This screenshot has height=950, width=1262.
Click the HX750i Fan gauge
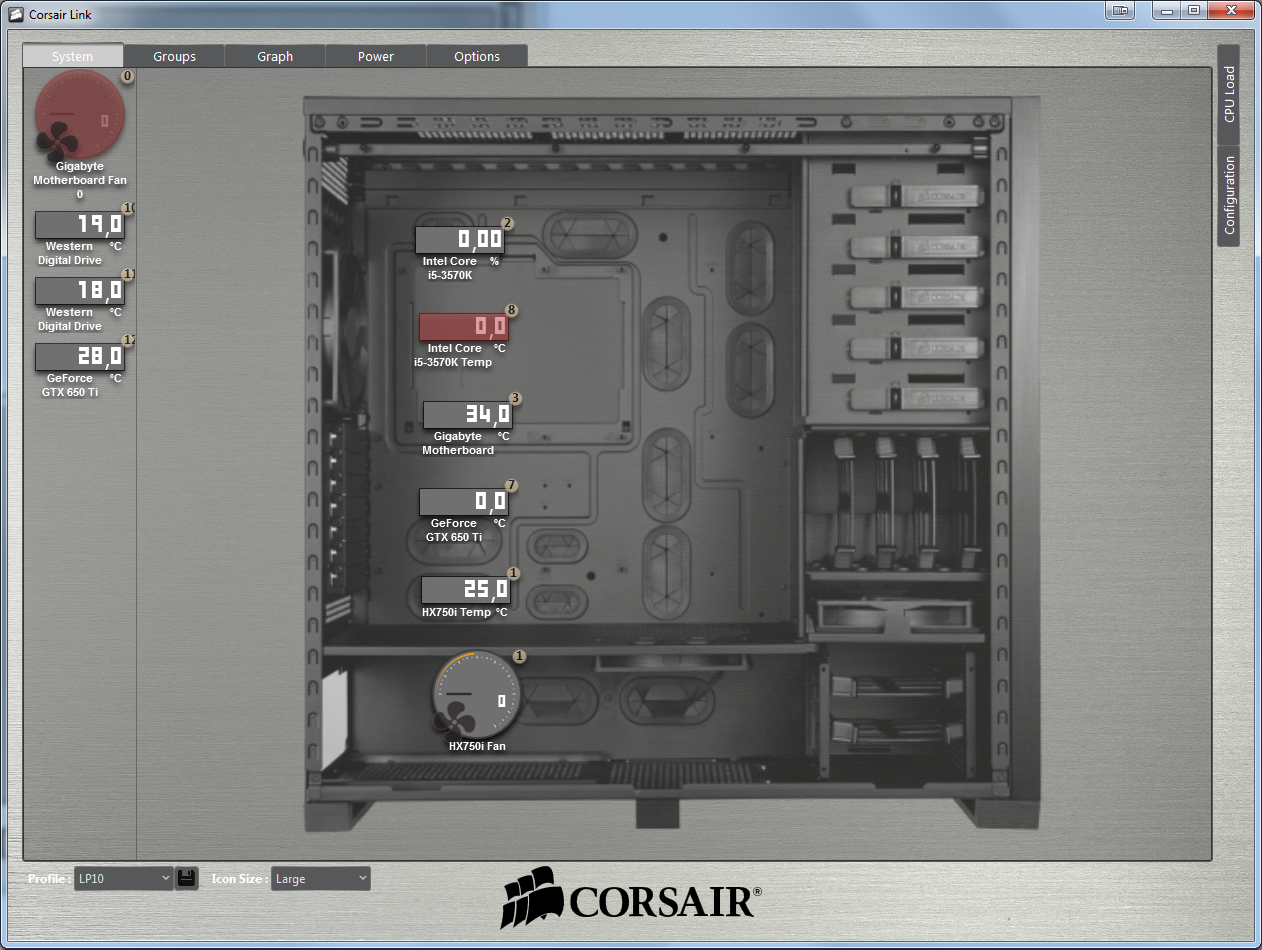(x=477, y=697)
